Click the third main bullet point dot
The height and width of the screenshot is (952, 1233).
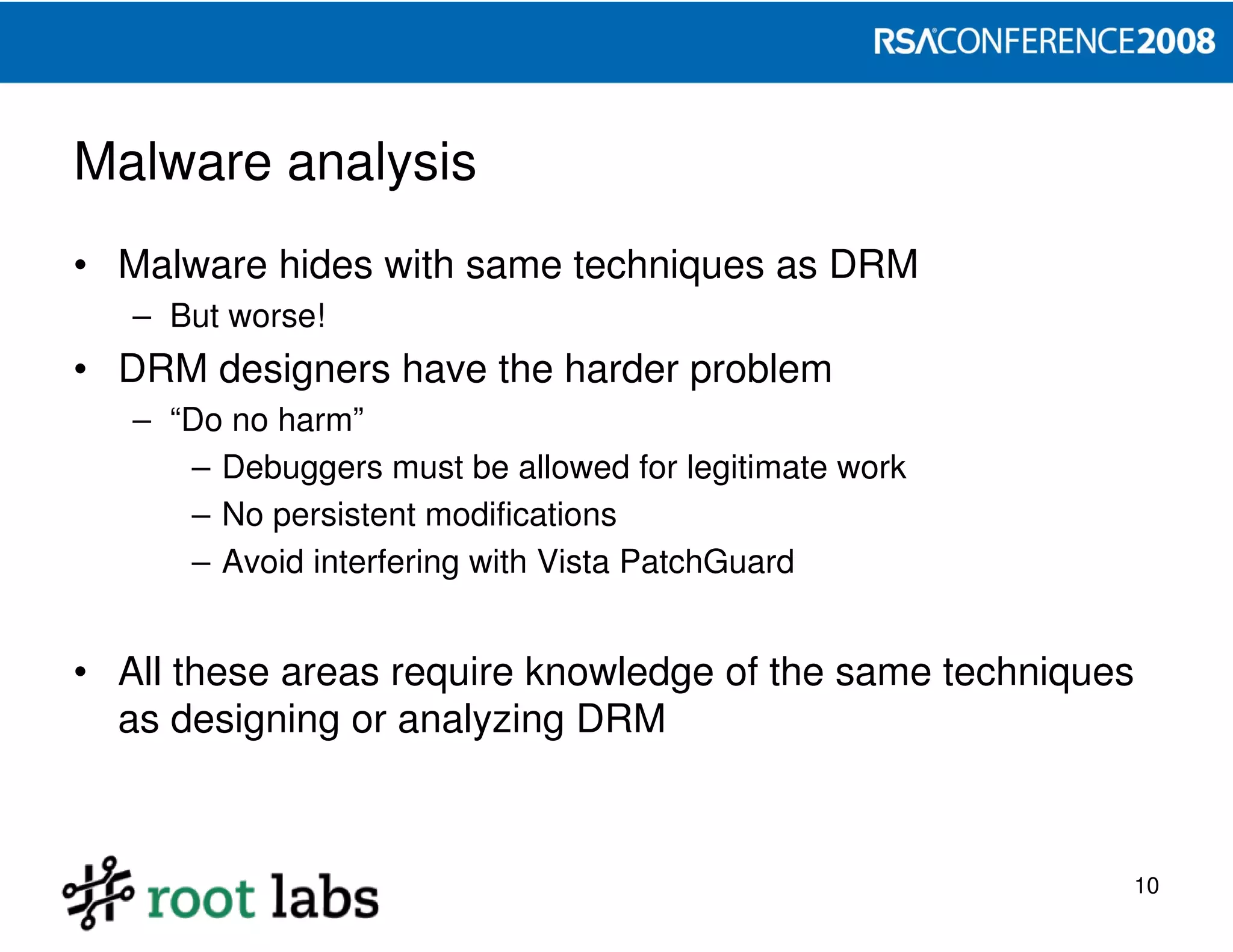tap(81, 673)
